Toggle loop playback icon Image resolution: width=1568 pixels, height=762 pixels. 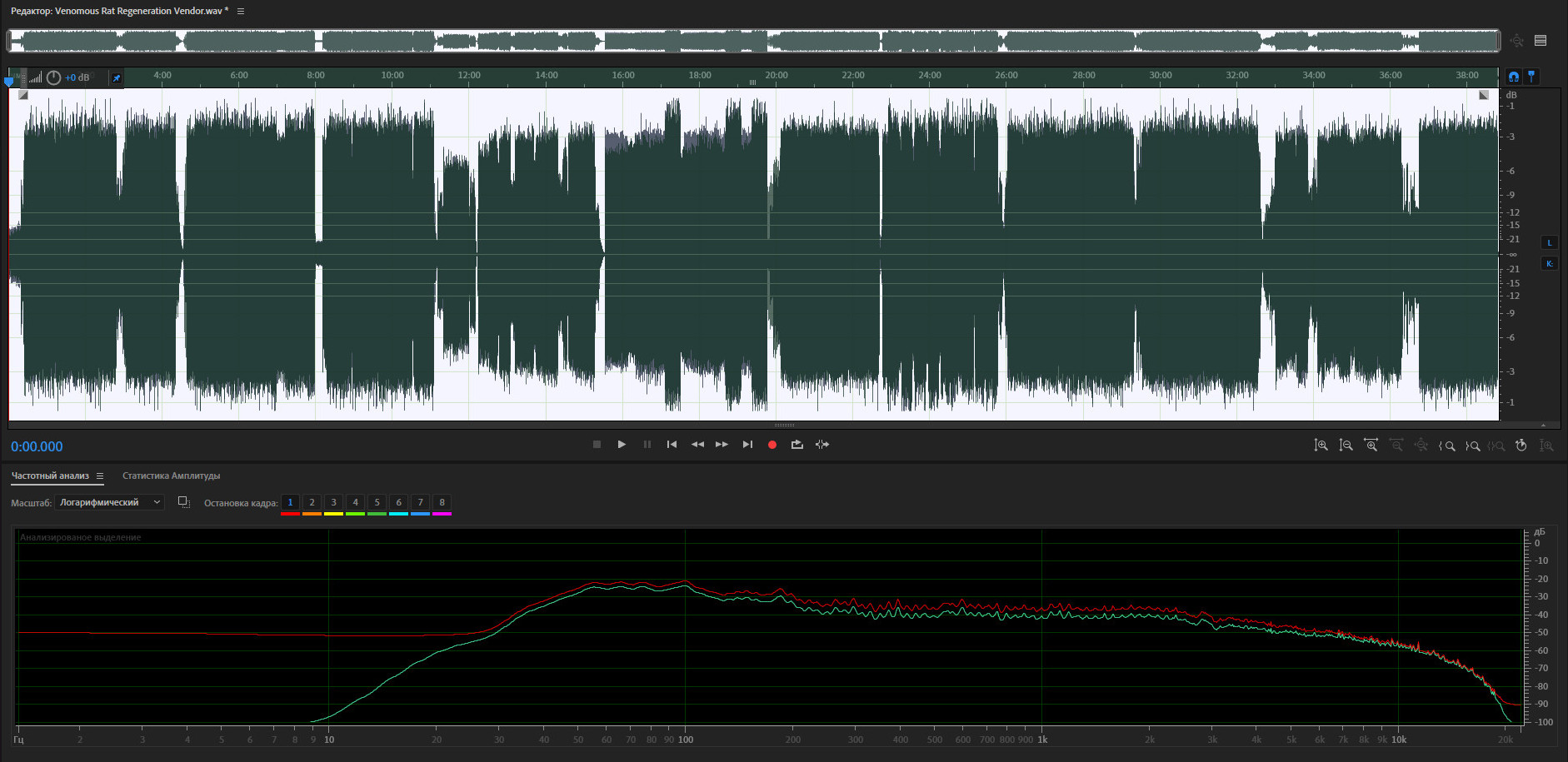pos(796,445)
